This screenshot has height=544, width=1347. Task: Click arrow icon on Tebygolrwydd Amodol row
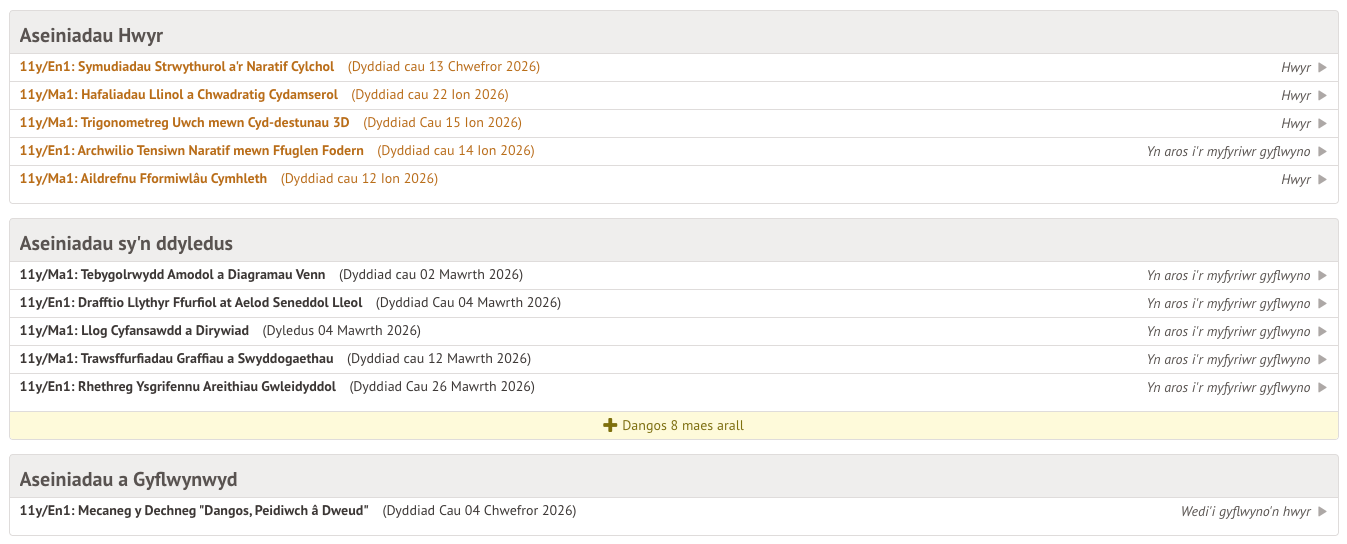tap(1322, 276)
